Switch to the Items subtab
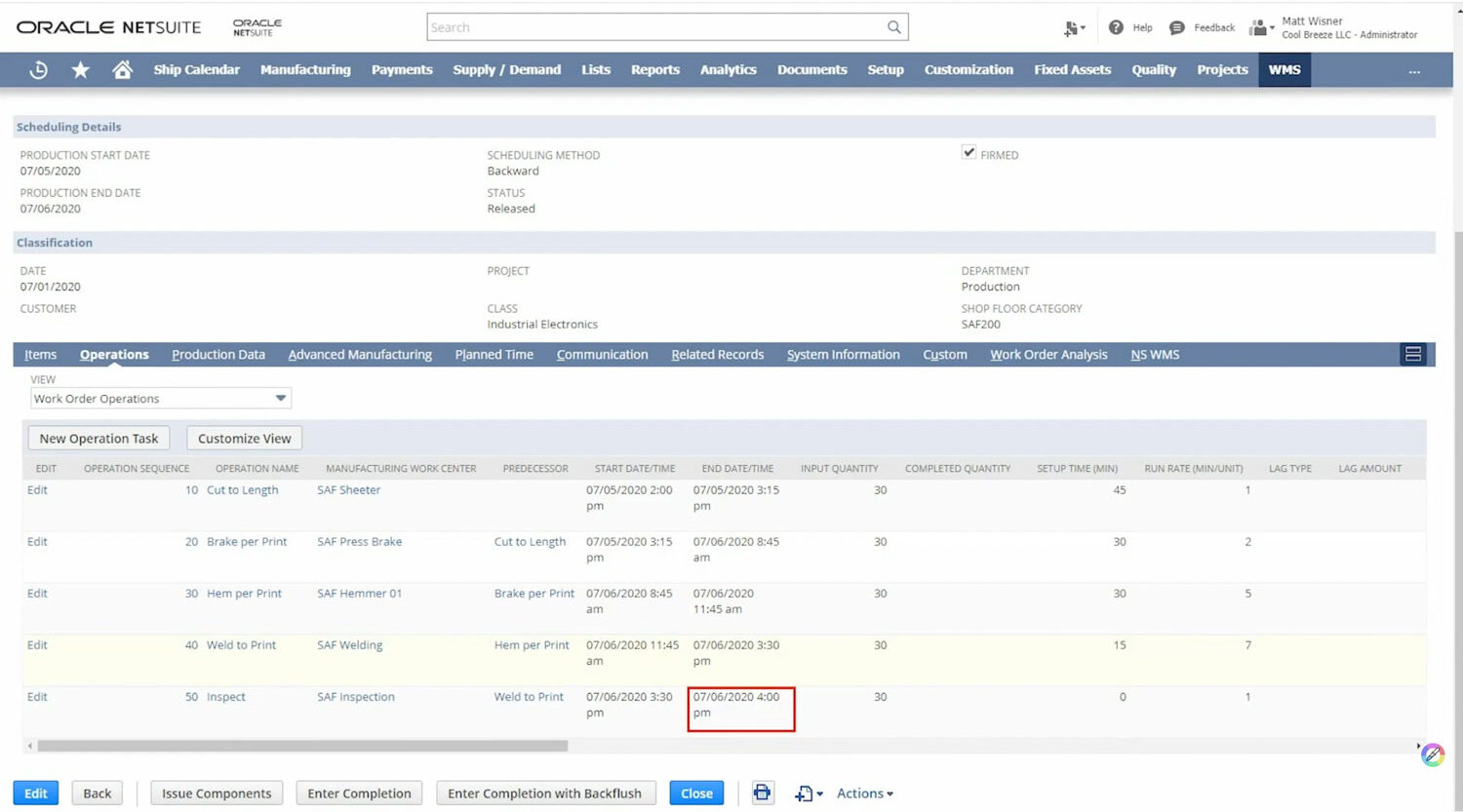1463x812 pixels. (41, 355)
